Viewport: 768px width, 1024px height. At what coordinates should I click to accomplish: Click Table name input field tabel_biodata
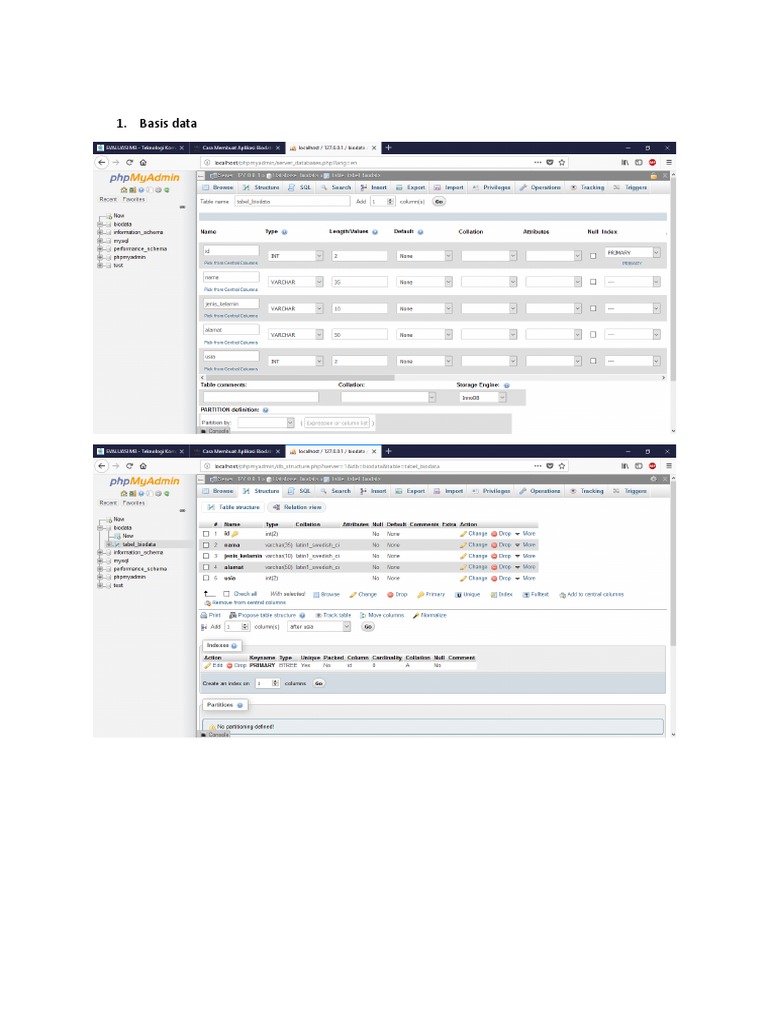pyautogui.click(x=292, y=202)
